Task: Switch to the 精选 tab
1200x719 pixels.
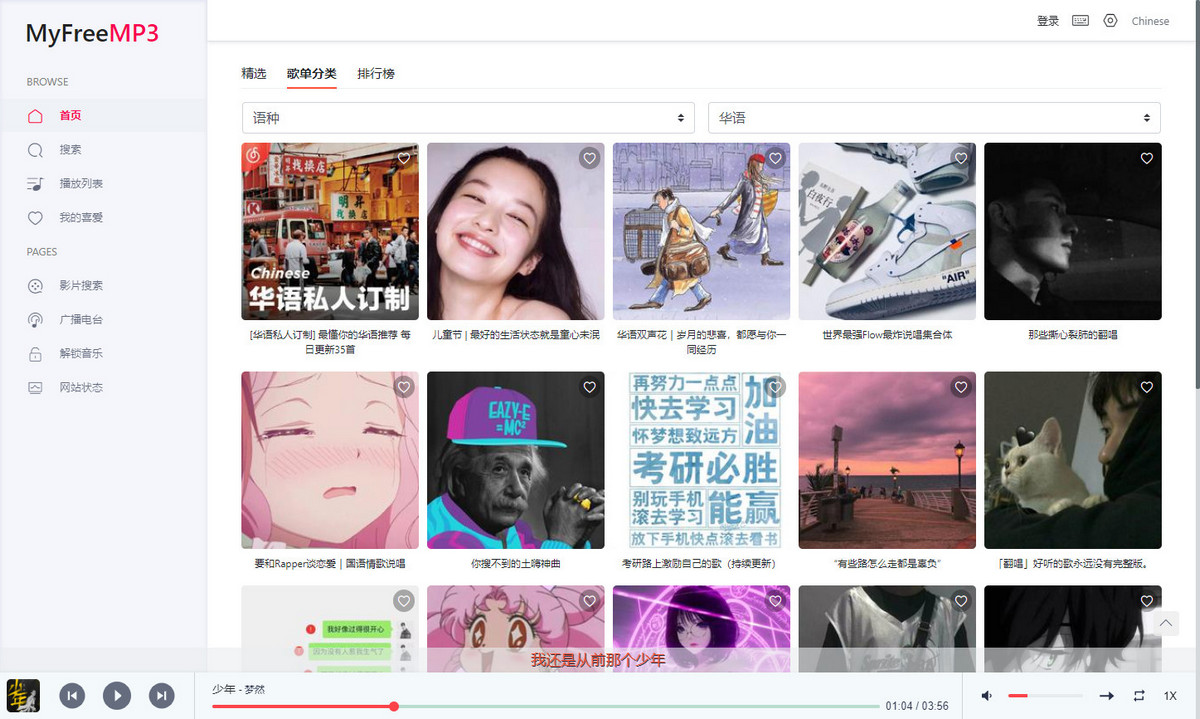Action: pos(254,74)
